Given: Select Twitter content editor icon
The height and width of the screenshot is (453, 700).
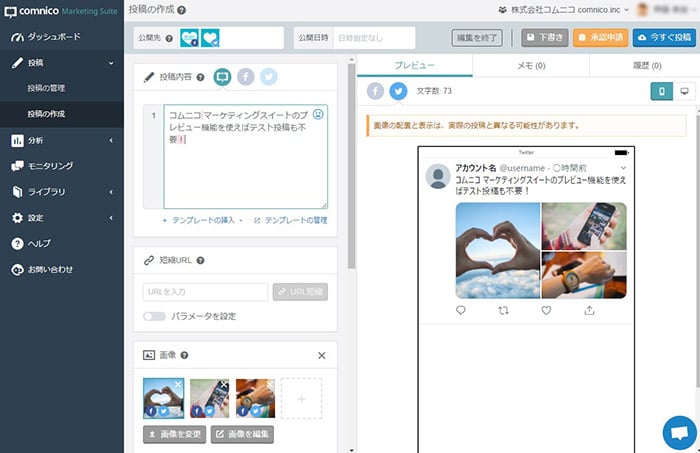Looking at the screenshot, I should 269,77.
